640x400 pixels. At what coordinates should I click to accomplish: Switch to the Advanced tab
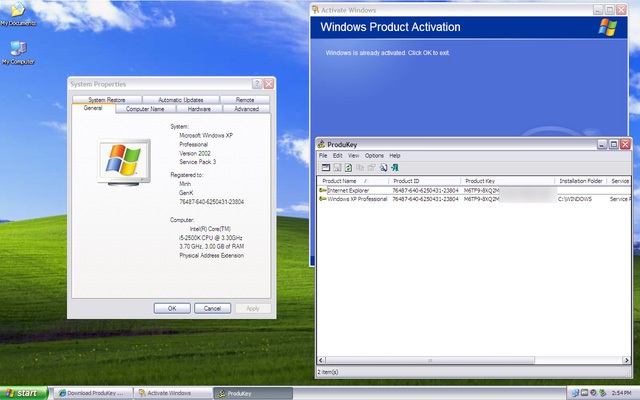247,109
